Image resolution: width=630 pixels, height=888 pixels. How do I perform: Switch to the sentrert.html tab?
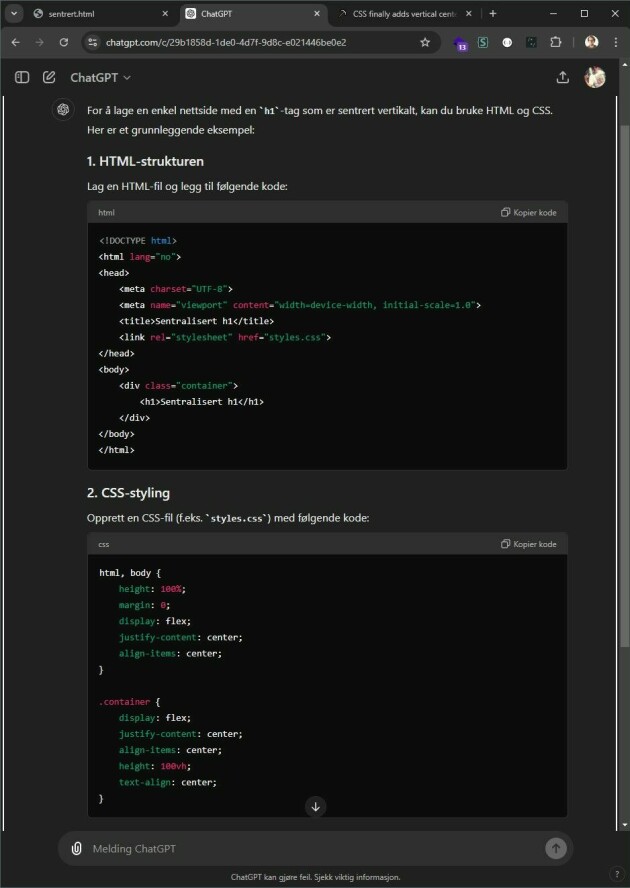pos(103,14)
